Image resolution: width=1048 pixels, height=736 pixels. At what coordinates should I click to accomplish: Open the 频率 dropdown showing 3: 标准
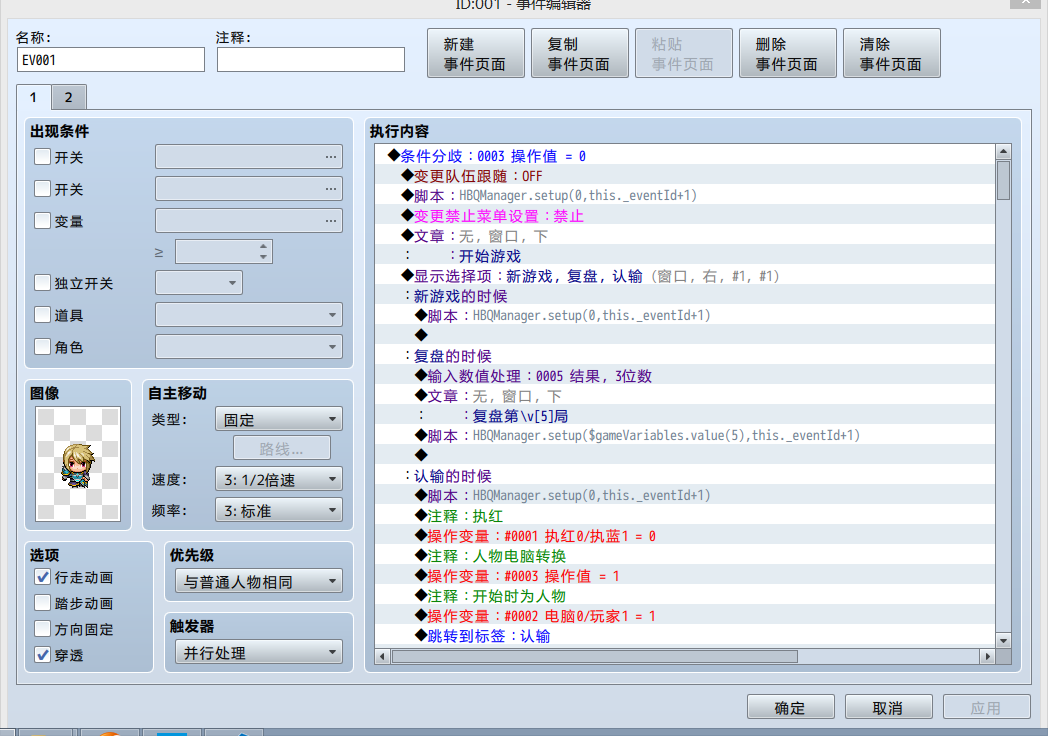click(279, 511)
